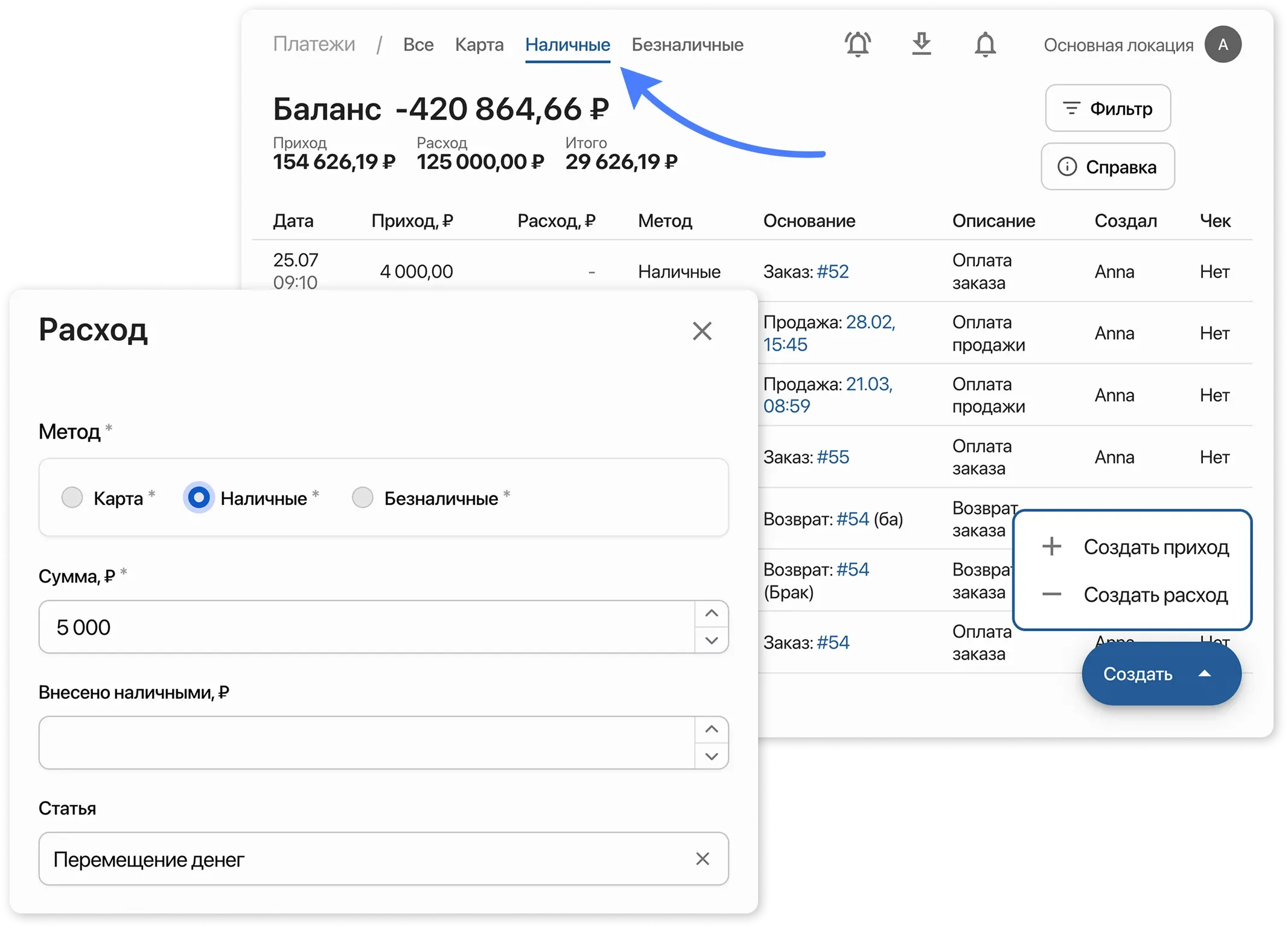The width and height of the screenshot is (1288, 928).
Task: Select the Наличные radio button
Action: [199, 498]
